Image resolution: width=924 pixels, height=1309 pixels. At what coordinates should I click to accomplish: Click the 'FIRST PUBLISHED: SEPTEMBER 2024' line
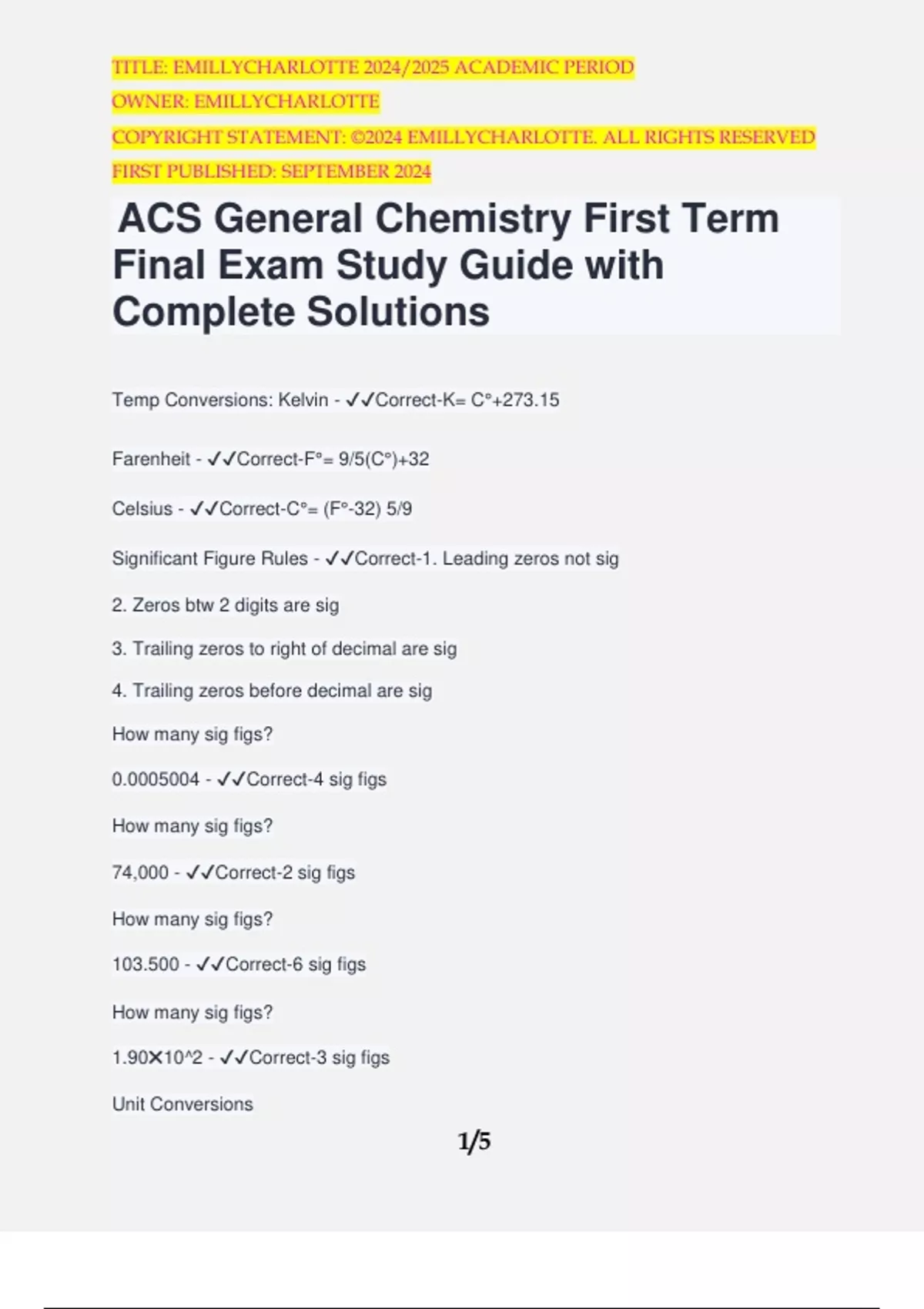(x=271, y=171)
